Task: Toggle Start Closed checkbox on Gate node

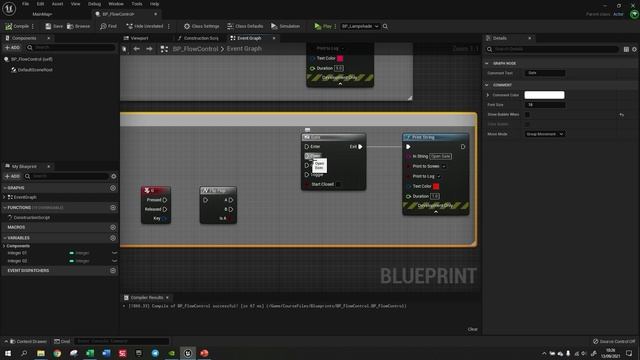Action: pyautogui.click(x=338, y=184)
